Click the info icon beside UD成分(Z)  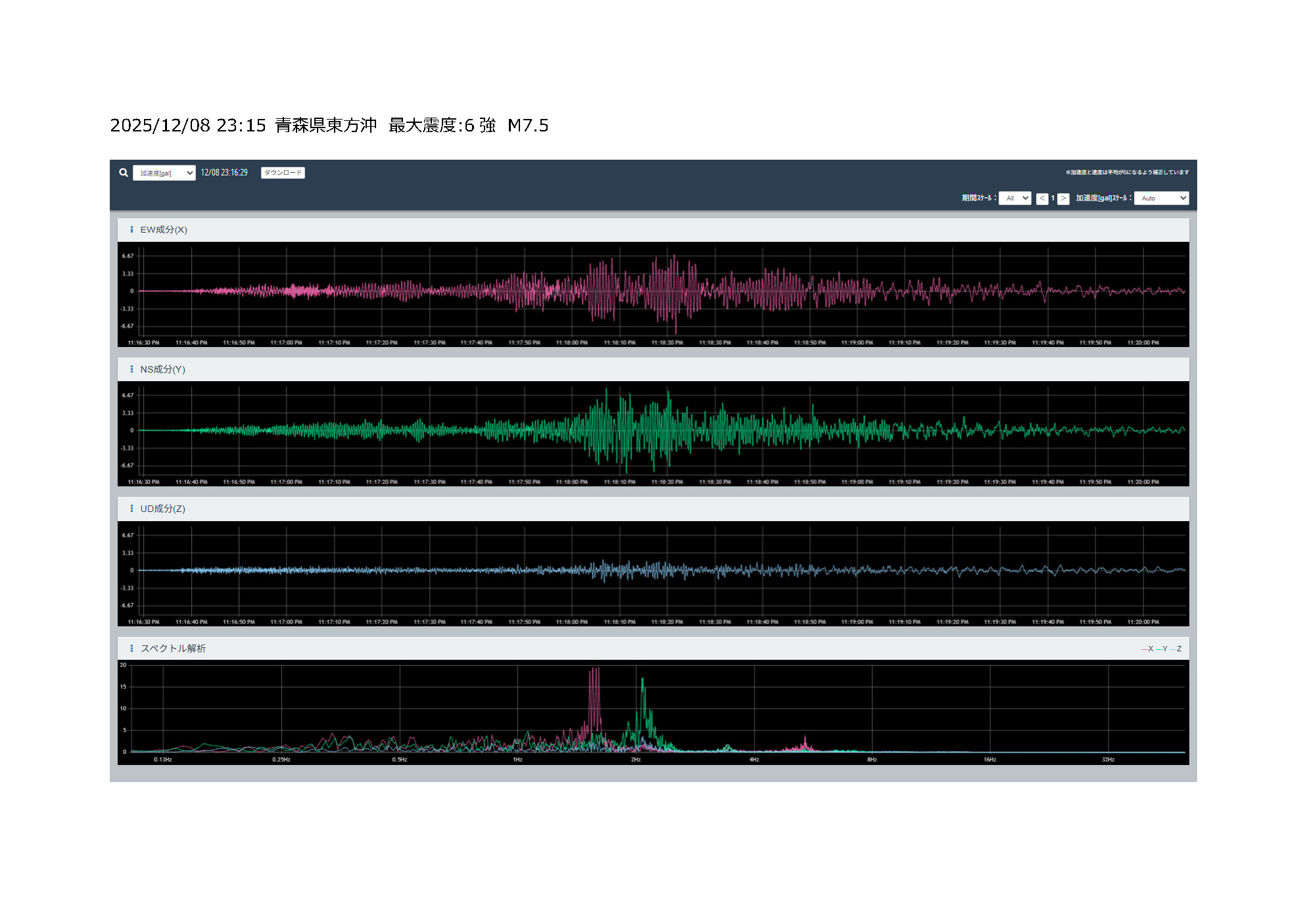131,509
